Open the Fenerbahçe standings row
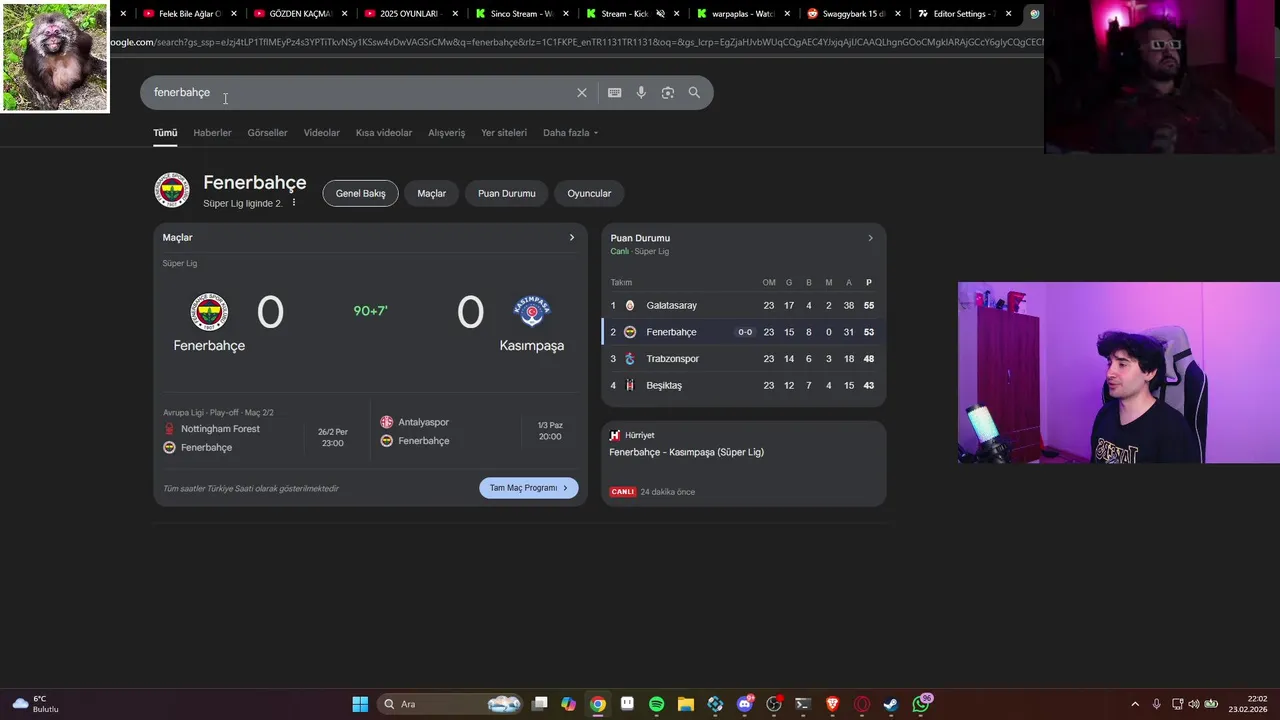The image size is (1280, 720). click(743, 332)
